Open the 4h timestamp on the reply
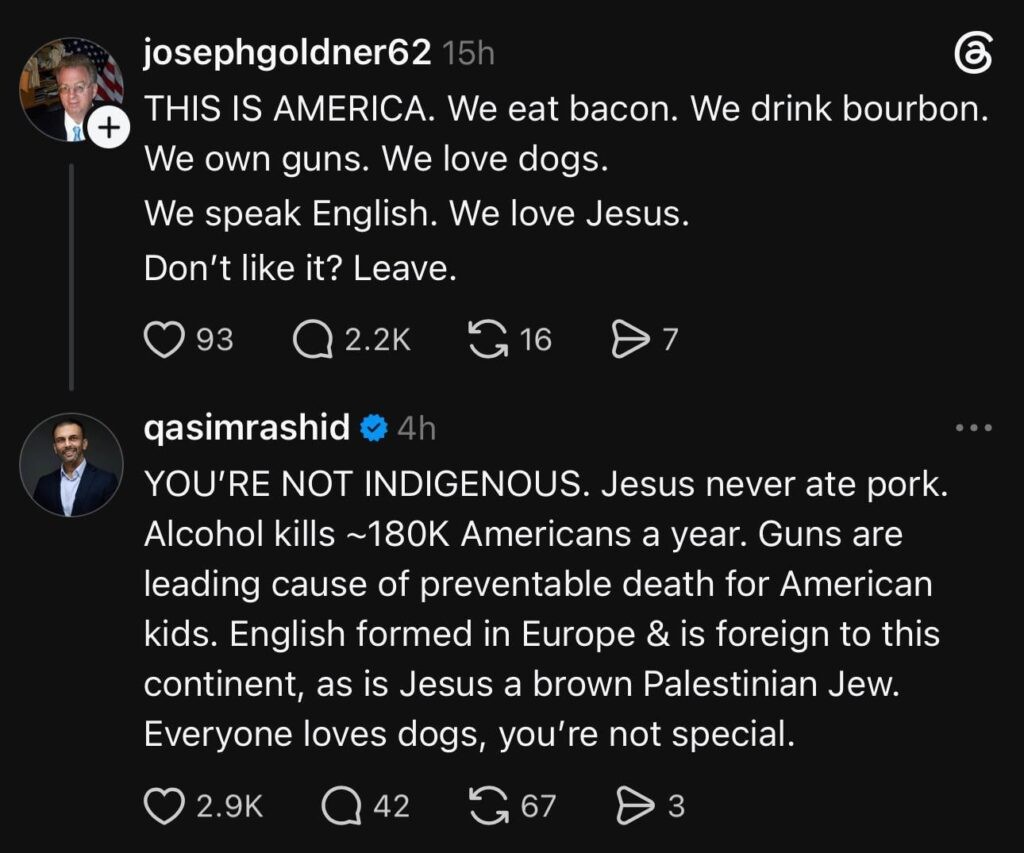The width and height of the screenshot is (1024, 853). point(416,428)
